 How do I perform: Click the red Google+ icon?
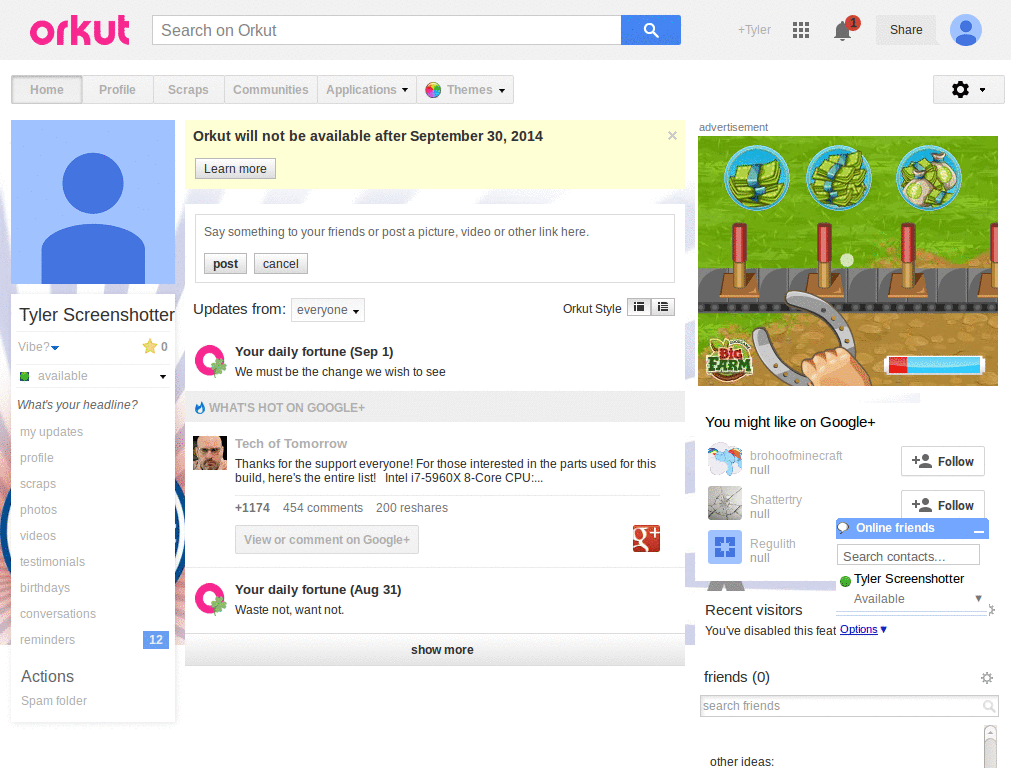[x=646, y=538]
